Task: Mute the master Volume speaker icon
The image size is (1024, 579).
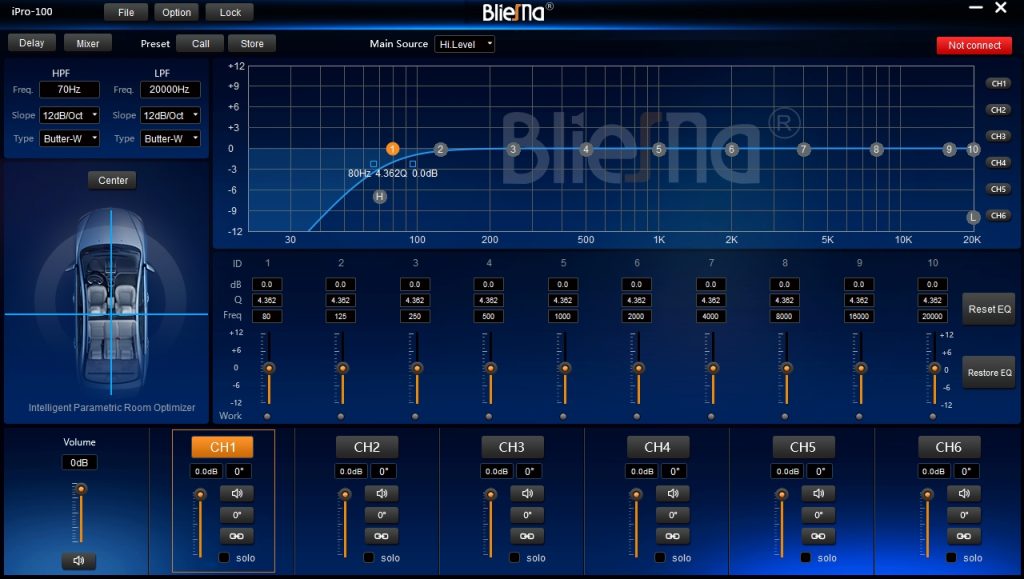Action: click(x=79, y=561)
